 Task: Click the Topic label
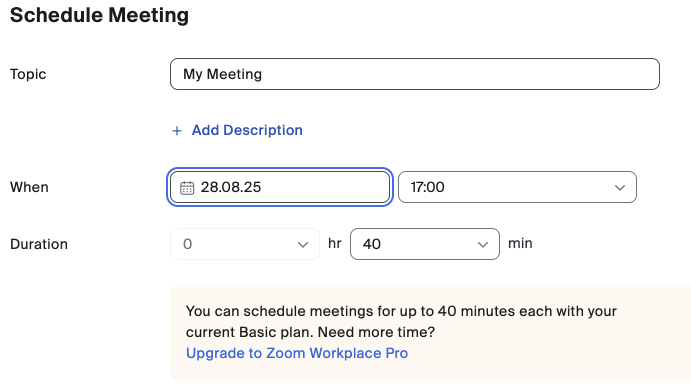tap(28, 74)
